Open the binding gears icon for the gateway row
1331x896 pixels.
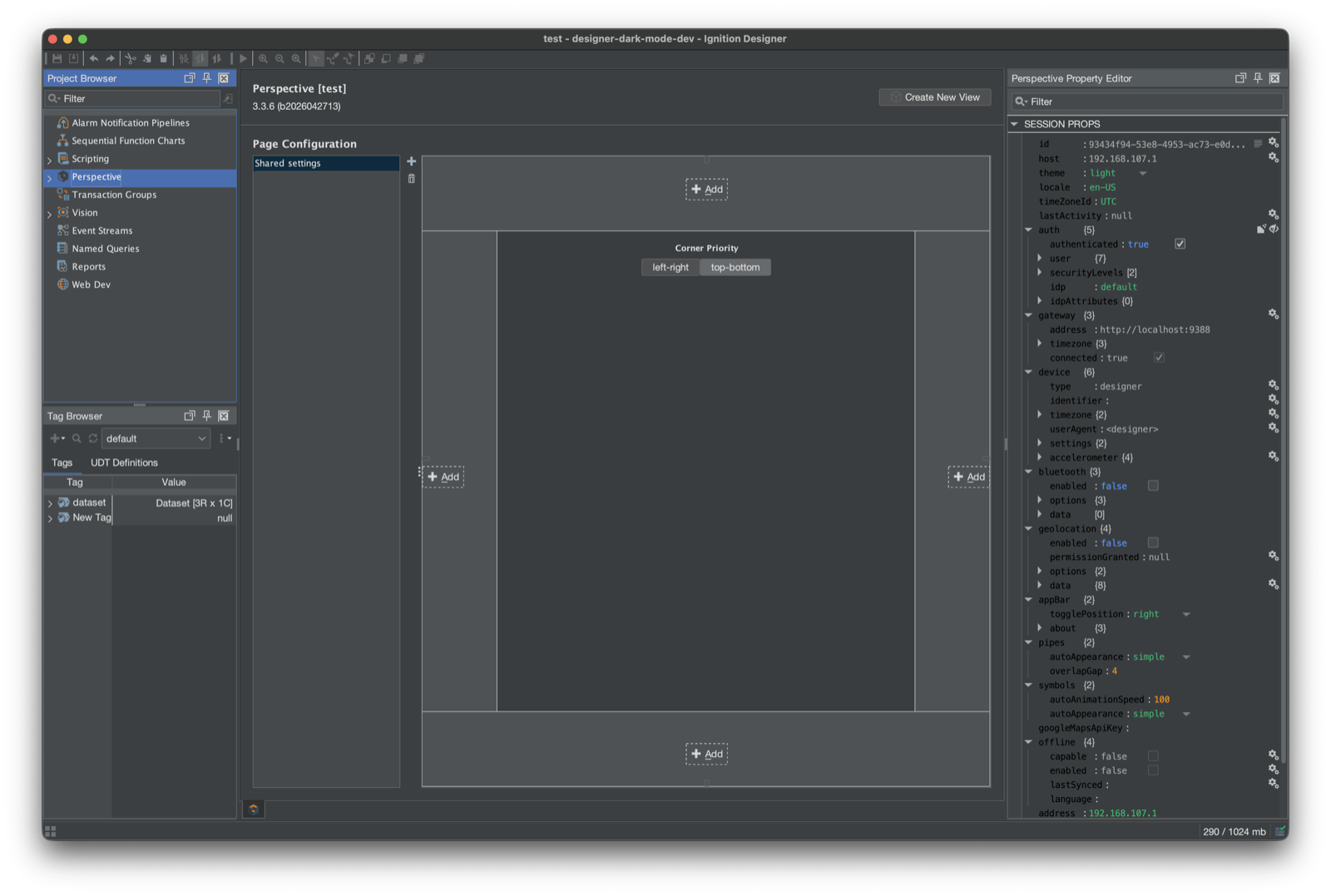[x=1273, y=314]
